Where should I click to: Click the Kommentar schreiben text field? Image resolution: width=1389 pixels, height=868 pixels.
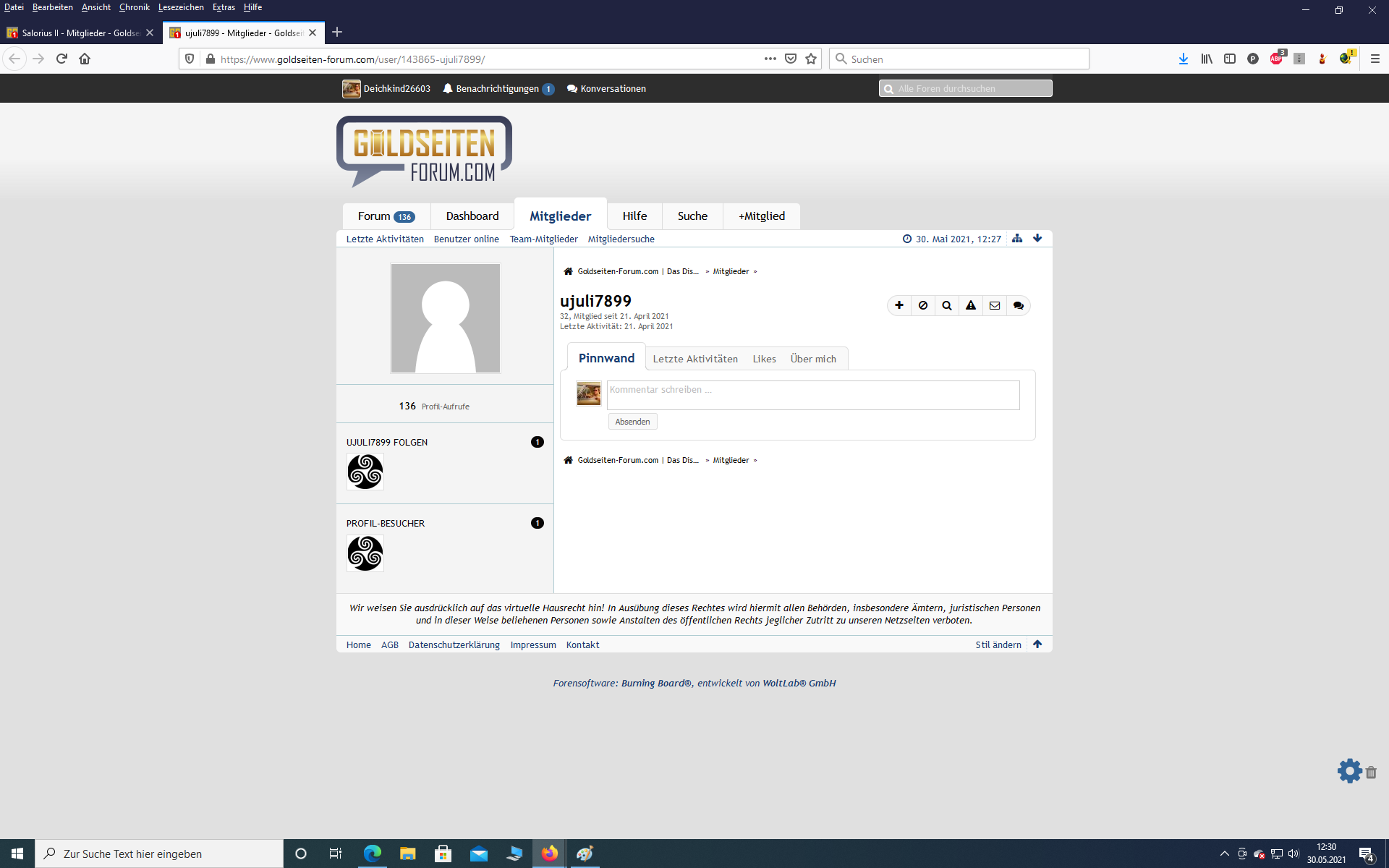pos(813,395)
